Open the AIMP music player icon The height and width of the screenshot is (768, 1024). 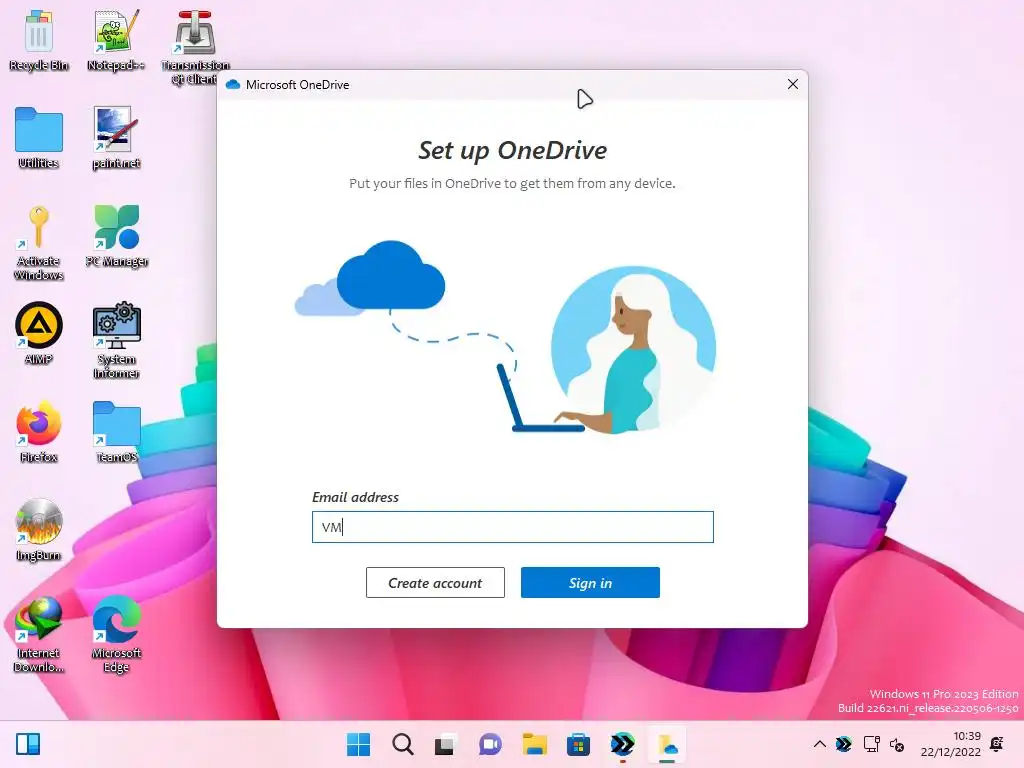point(39,333)
